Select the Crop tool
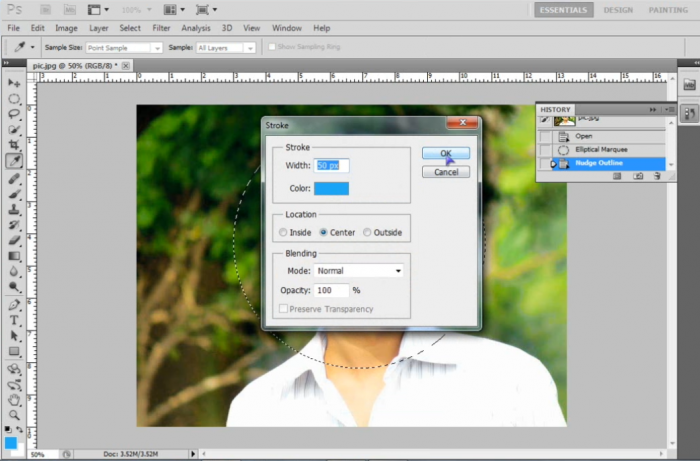700x461 pixels. pos(15,145)
